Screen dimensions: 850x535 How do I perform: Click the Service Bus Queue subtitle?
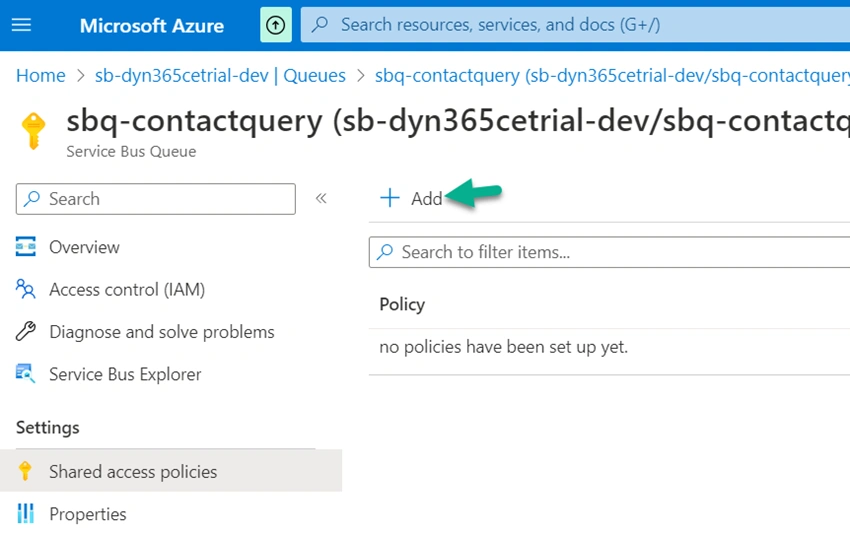coord(131,151)
